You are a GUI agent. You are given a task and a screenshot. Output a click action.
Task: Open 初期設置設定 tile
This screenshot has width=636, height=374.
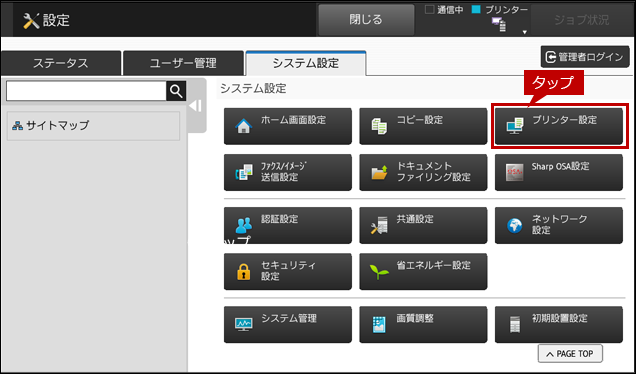click(559, 325)
